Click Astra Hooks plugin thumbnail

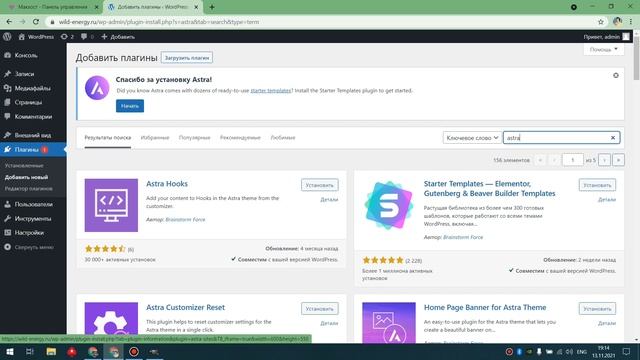[x=111, y=205]
